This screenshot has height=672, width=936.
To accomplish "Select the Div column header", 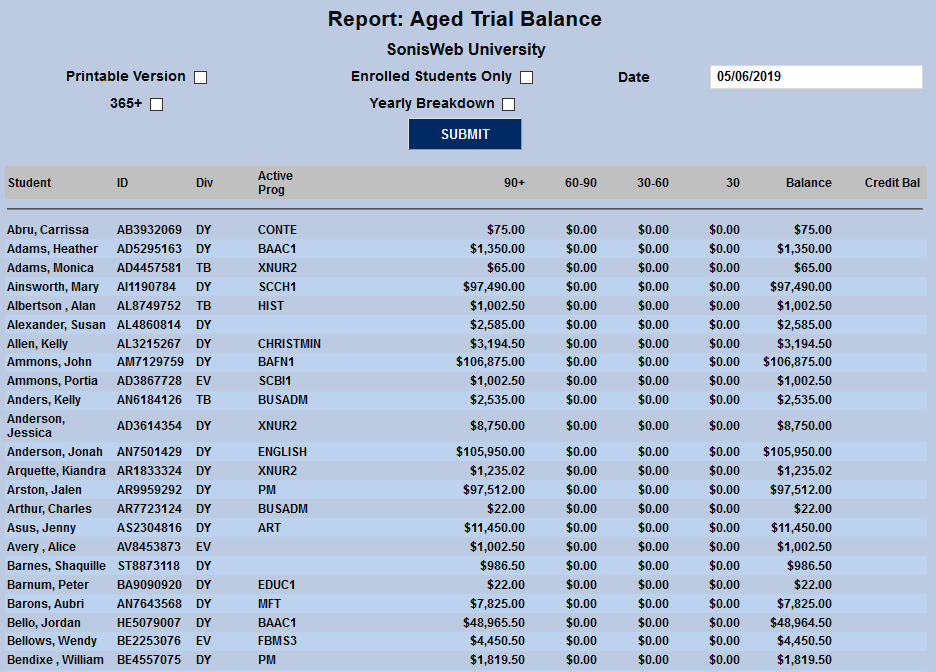I will [x=203, y=183].
